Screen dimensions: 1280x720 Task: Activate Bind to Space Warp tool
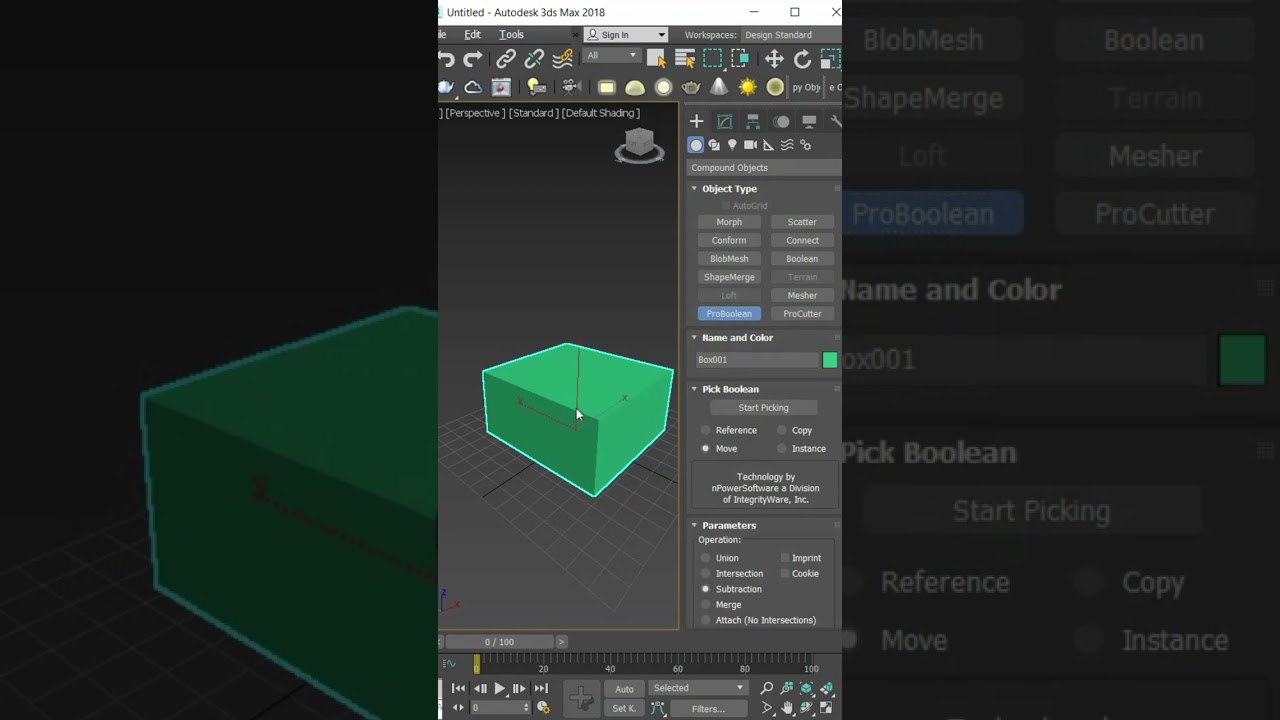coord(563,59)
